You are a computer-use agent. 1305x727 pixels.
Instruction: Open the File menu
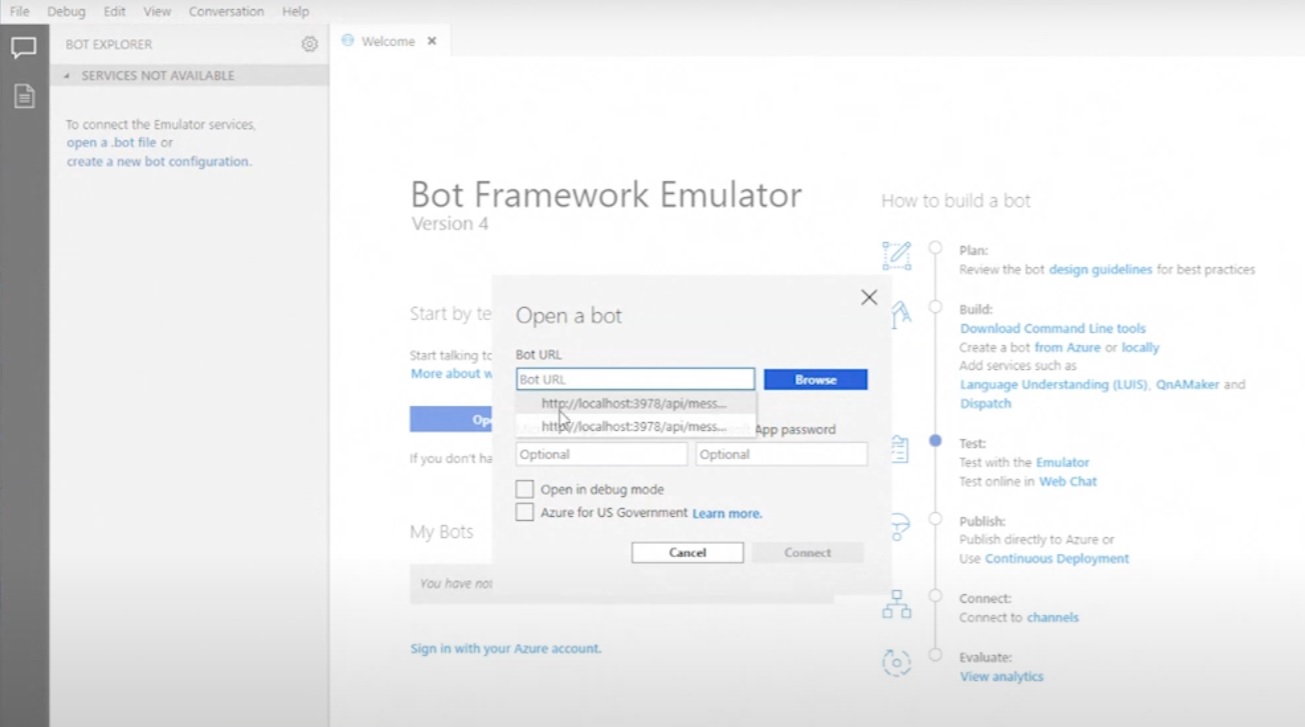point(19,12)
